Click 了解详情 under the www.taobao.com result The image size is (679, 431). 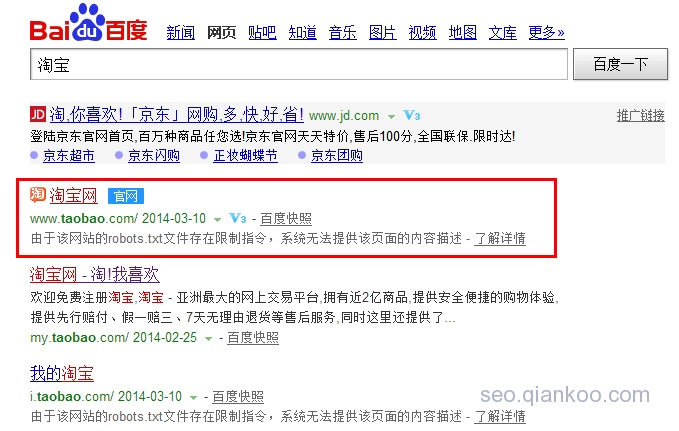coord(500,239)
